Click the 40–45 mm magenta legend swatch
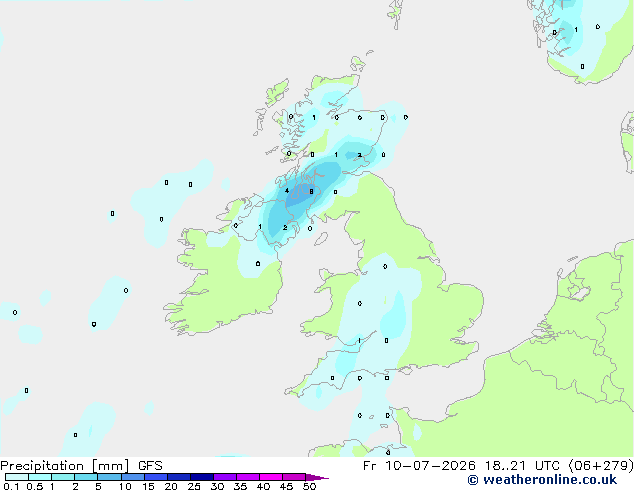Image resolution: width=634 pixels, height=490 pixels. pos(271,477)
